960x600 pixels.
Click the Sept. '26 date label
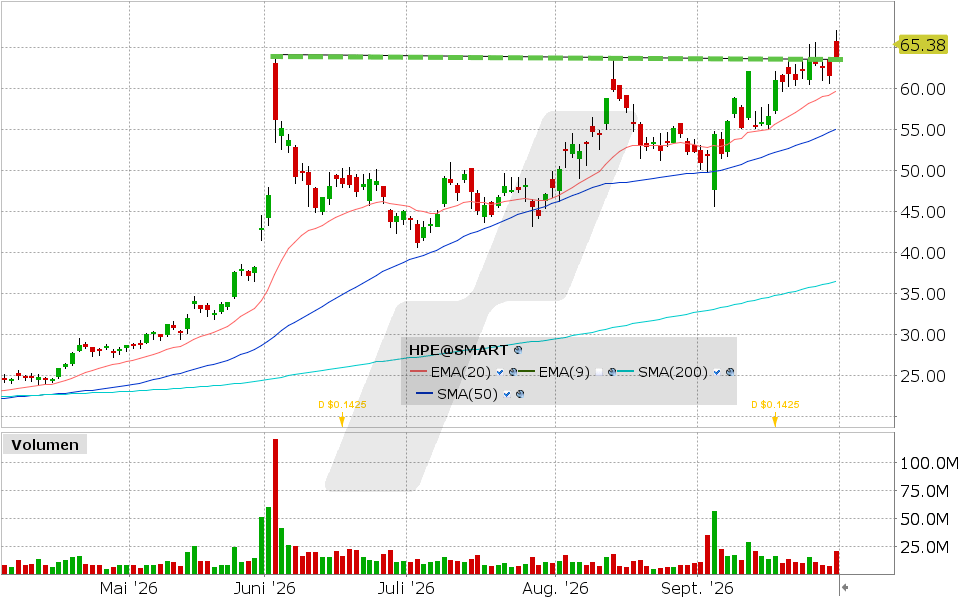(697, 588)
